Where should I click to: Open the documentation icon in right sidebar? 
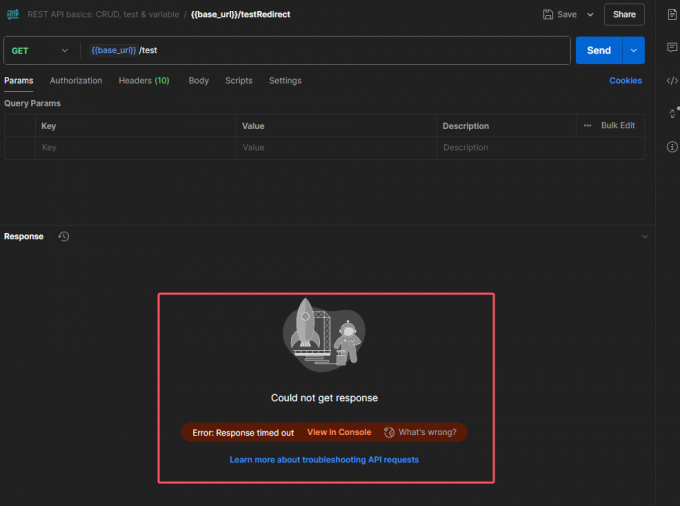coord(672,14)
